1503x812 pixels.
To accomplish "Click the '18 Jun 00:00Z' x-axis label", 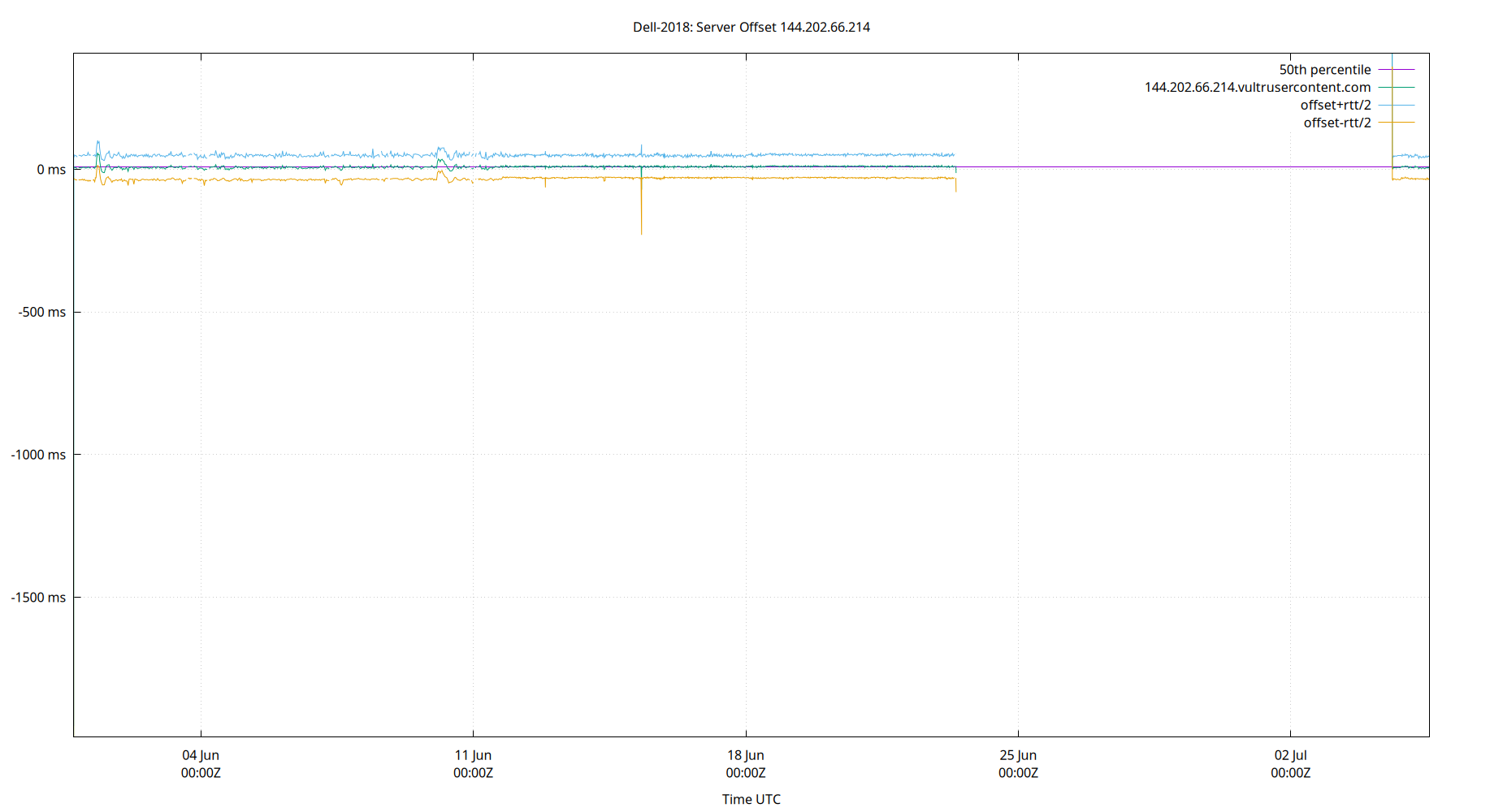I will [x=746, y=764].
